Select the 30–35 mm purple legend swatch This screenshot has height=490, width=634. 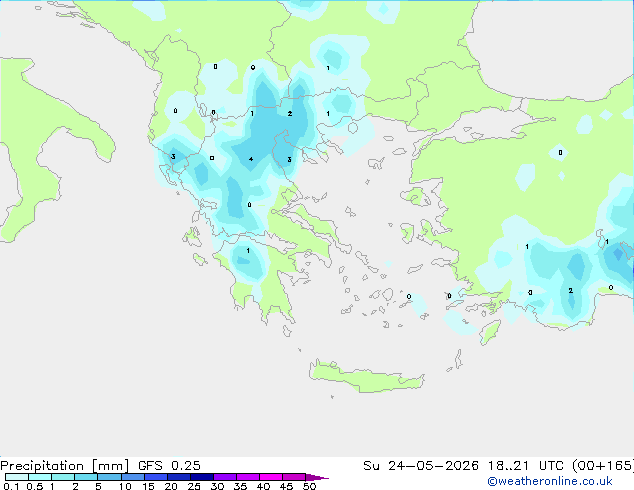(225, 477)
